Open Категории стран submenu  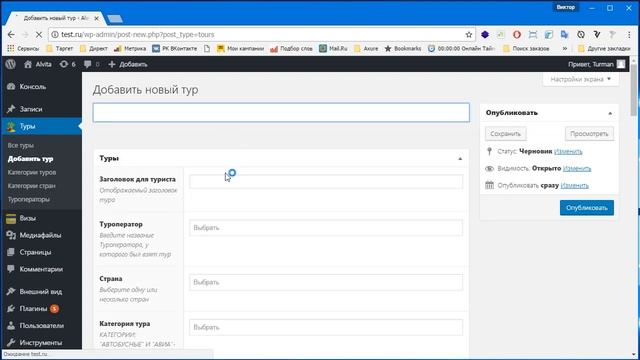coord(31,186)
